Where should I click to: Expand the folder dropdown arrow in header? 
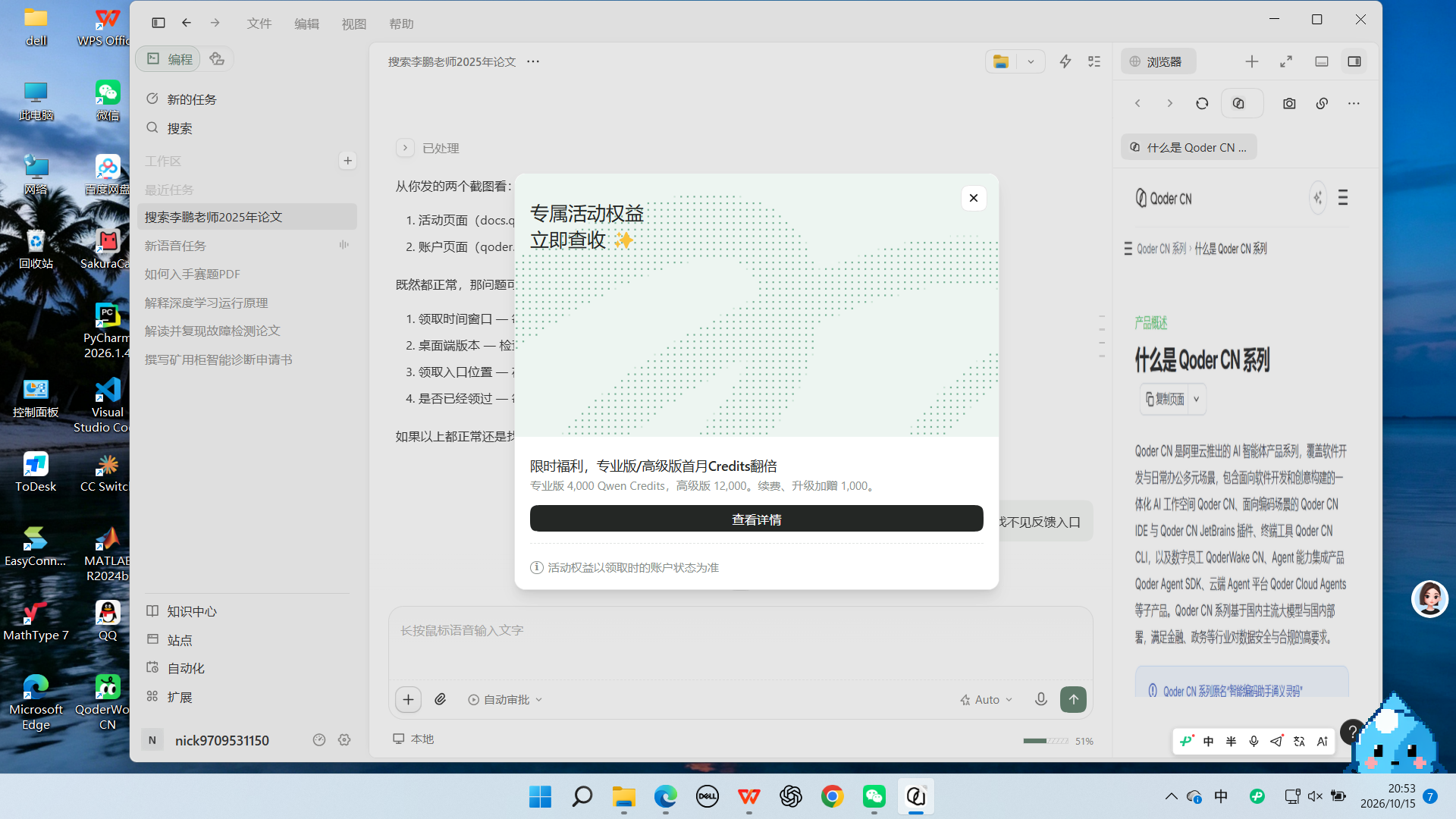[x=1031, y=61]
